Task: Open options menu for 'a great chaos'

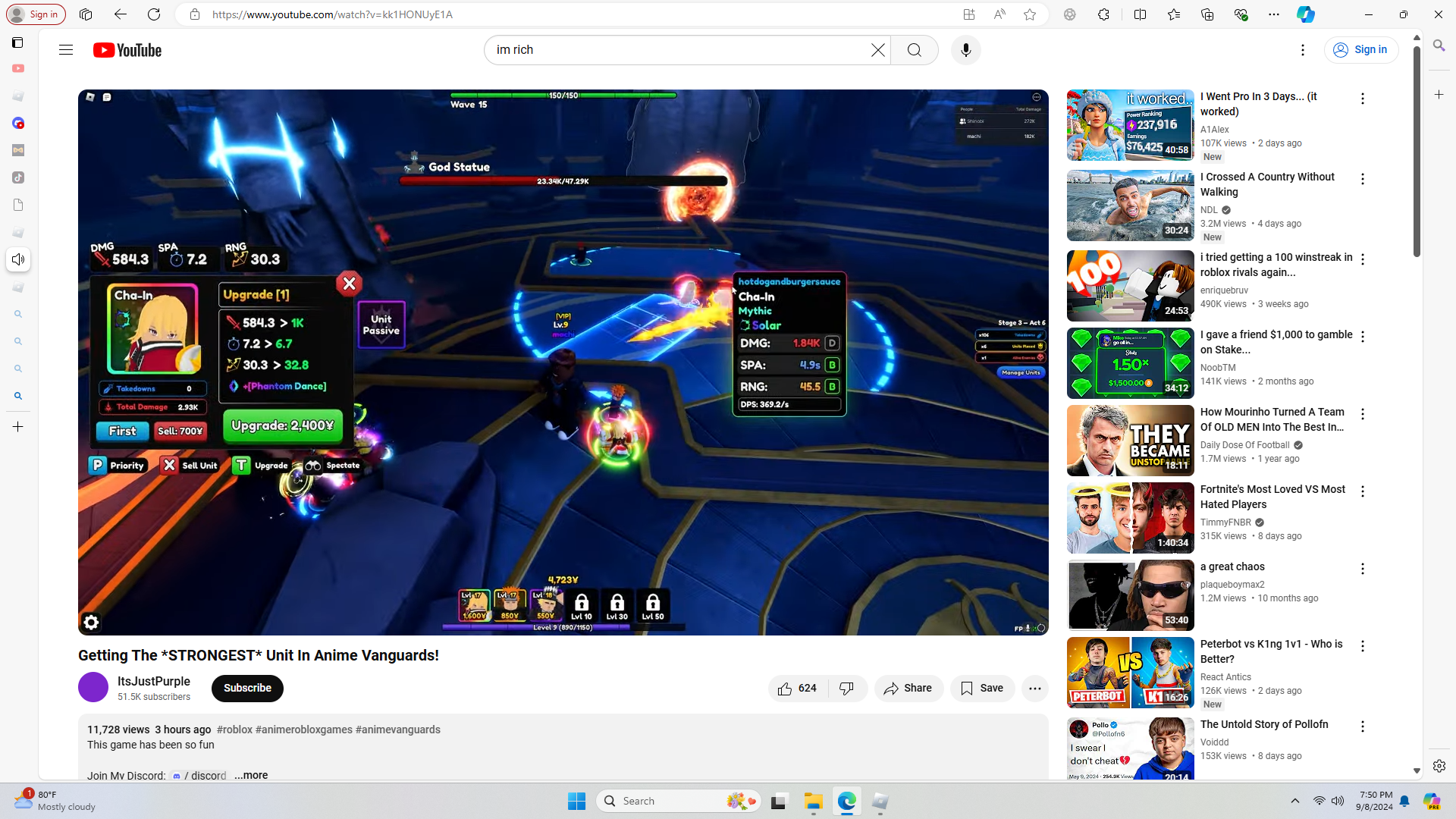Action: [x=1362, y=569]
